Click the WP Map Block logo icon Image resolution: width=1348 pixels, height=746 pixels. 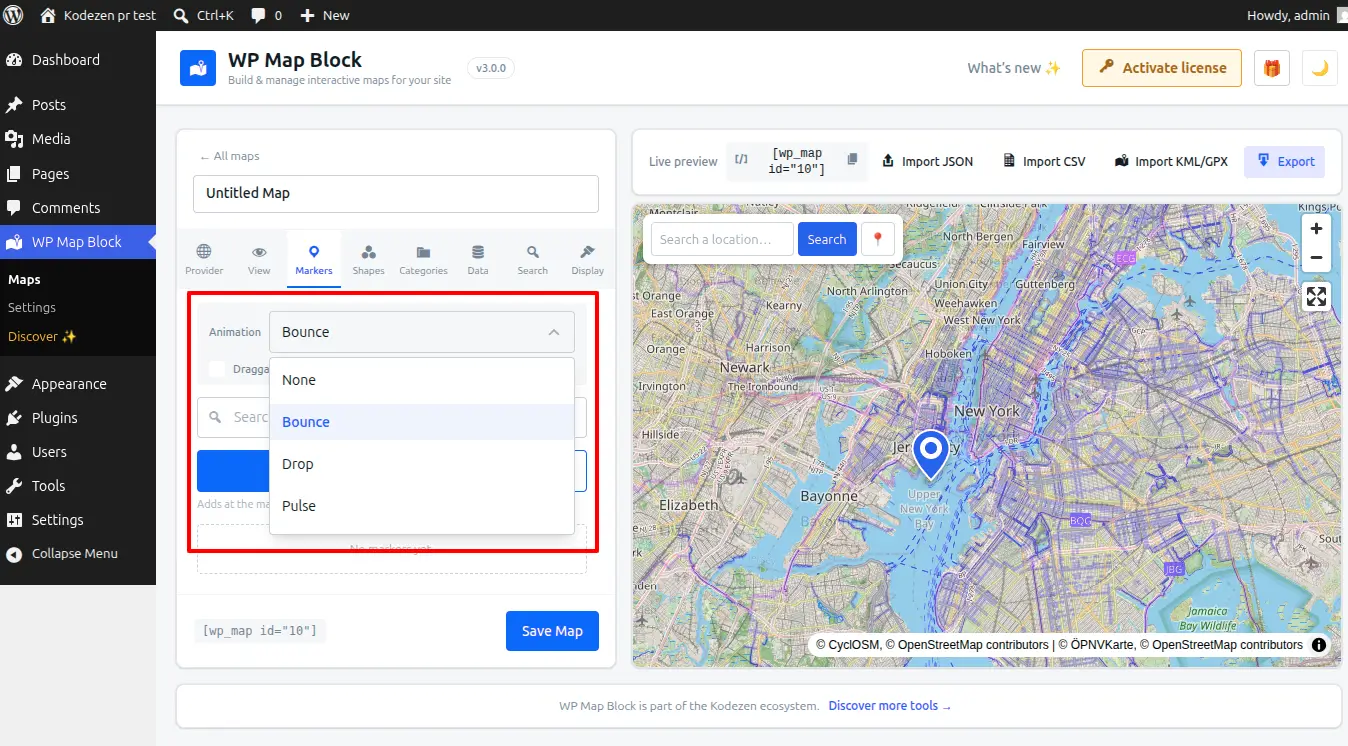coord(198,68)
